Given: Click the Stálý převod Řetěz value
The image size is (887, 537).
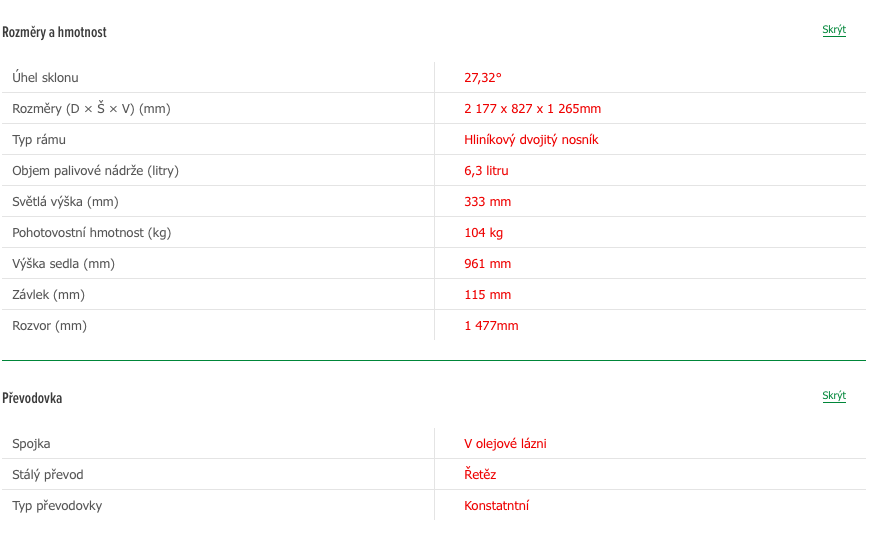Looking at the screenshot, I should [x=480, y=475].
